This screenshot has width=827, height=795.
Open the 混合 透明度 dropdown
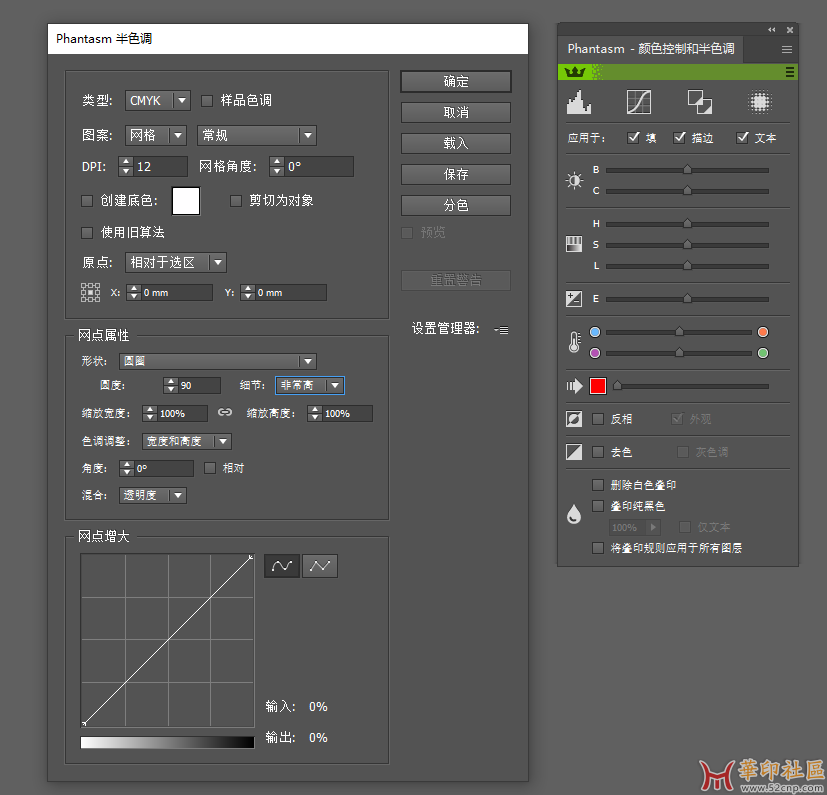click(x=152, y=495)
